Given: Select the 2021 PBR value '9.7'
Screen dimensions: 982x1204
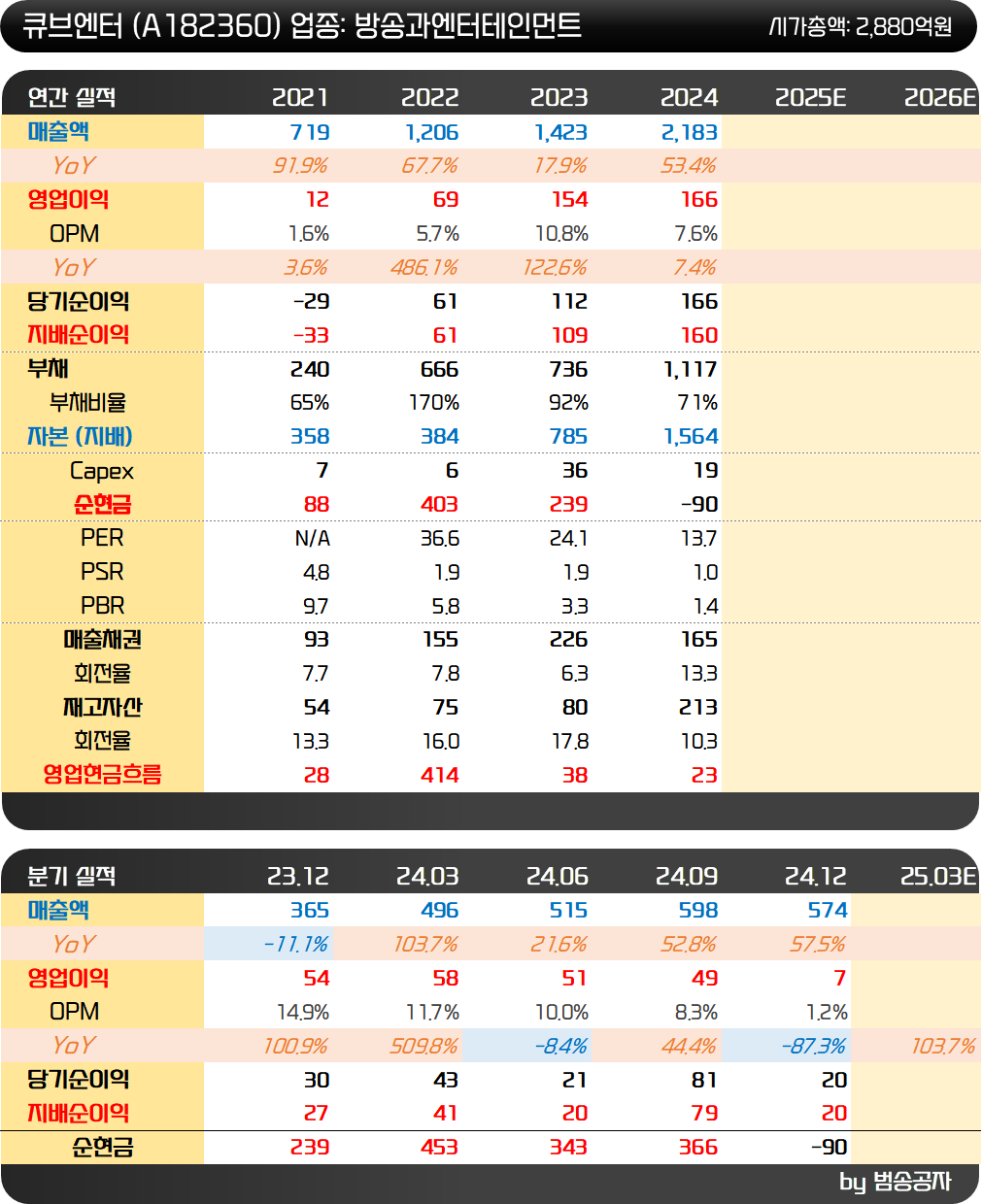Looking at the screenshot, I should coord(316,606).
